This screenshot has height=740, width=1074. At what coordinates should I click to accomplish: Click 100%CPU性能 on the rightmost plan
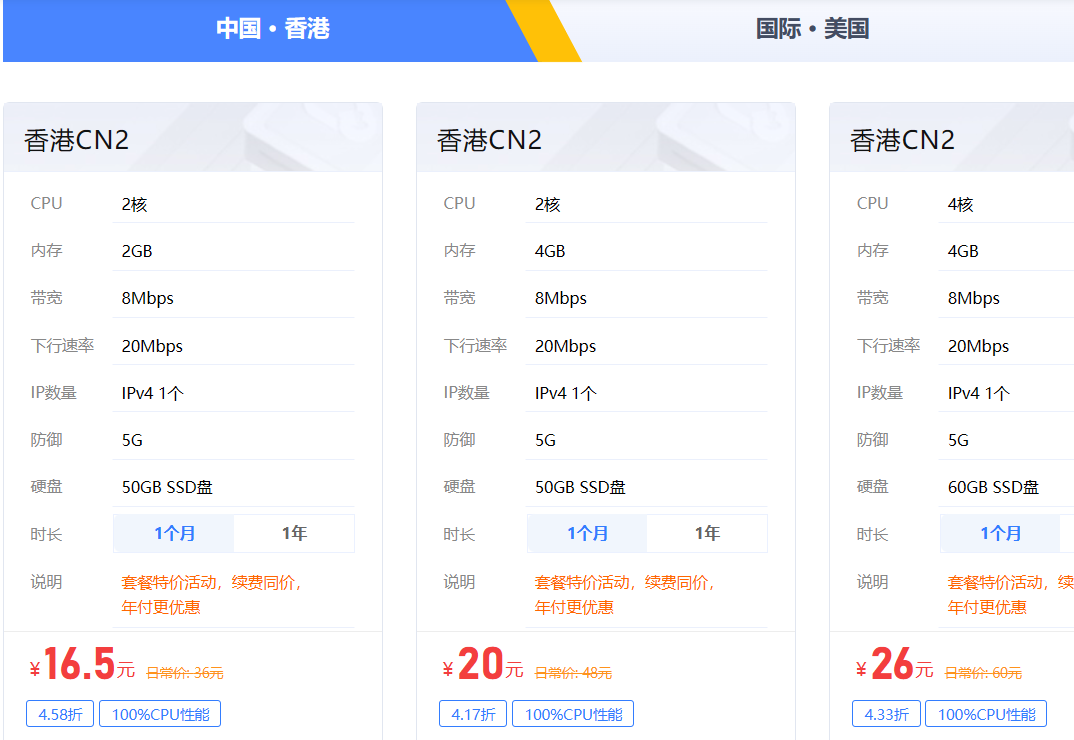tap(987, 713)
